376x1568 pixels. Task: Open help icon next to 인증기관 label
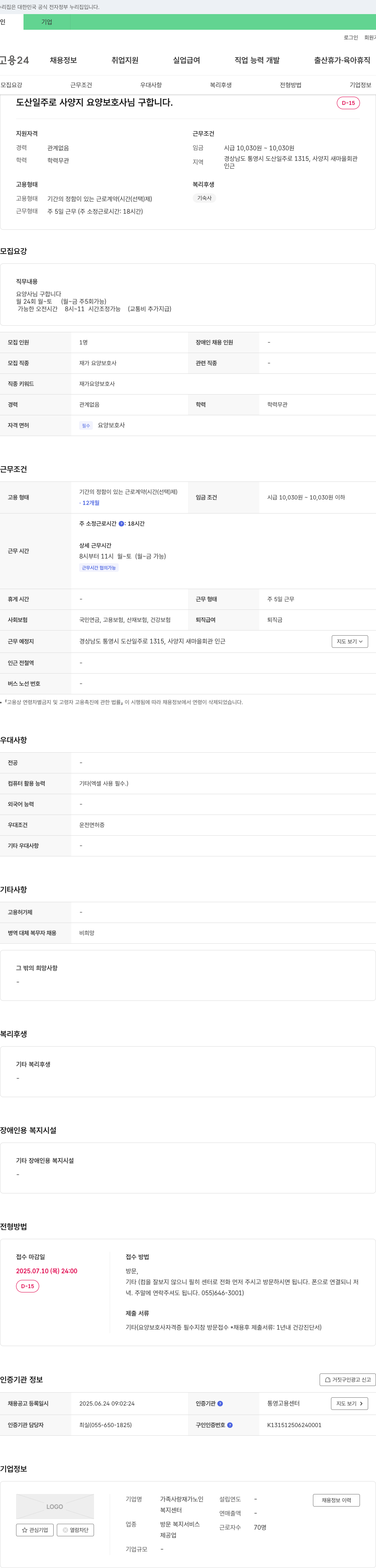tap(220, 1404)
